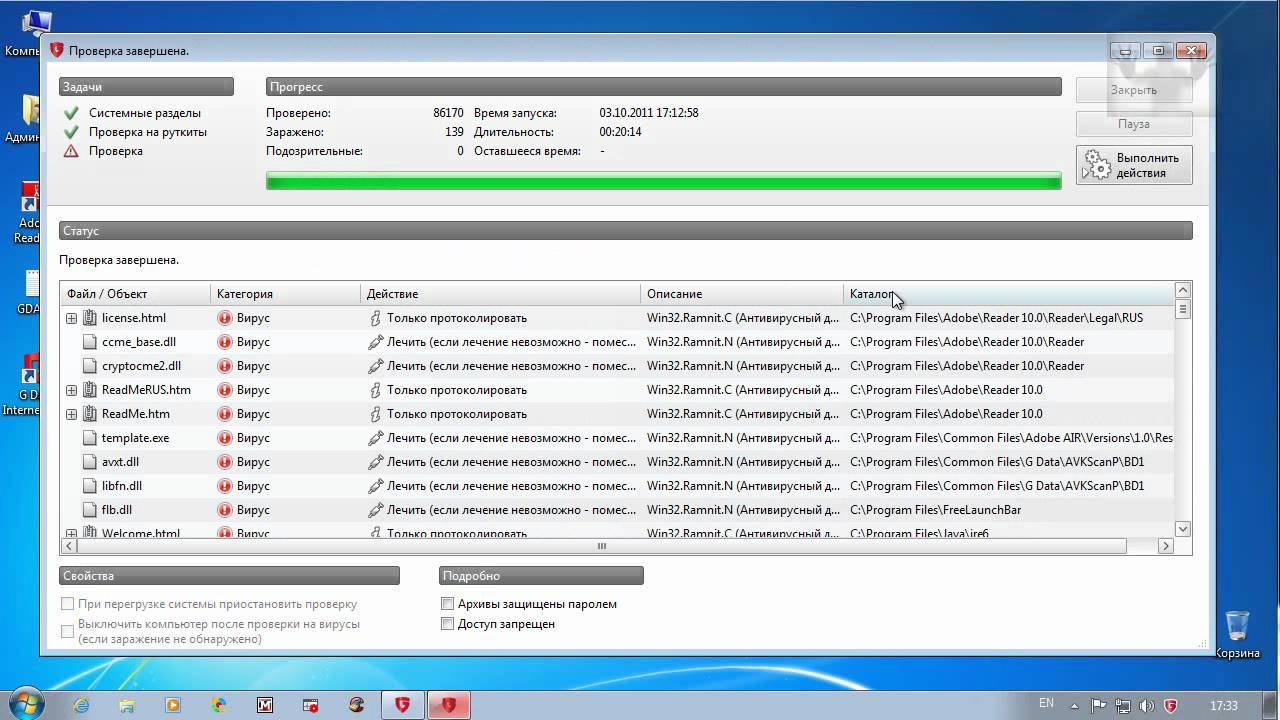1280x720 pixels.
Task: Click the EN language indicator in the taskbar
Action: [1046, 704]
